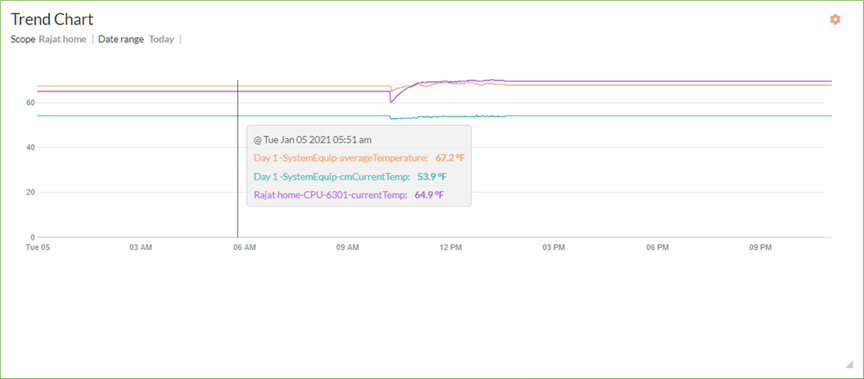Select the Scope value Rajat home
This screenshot has height=379, width=864.
point(62,39)
